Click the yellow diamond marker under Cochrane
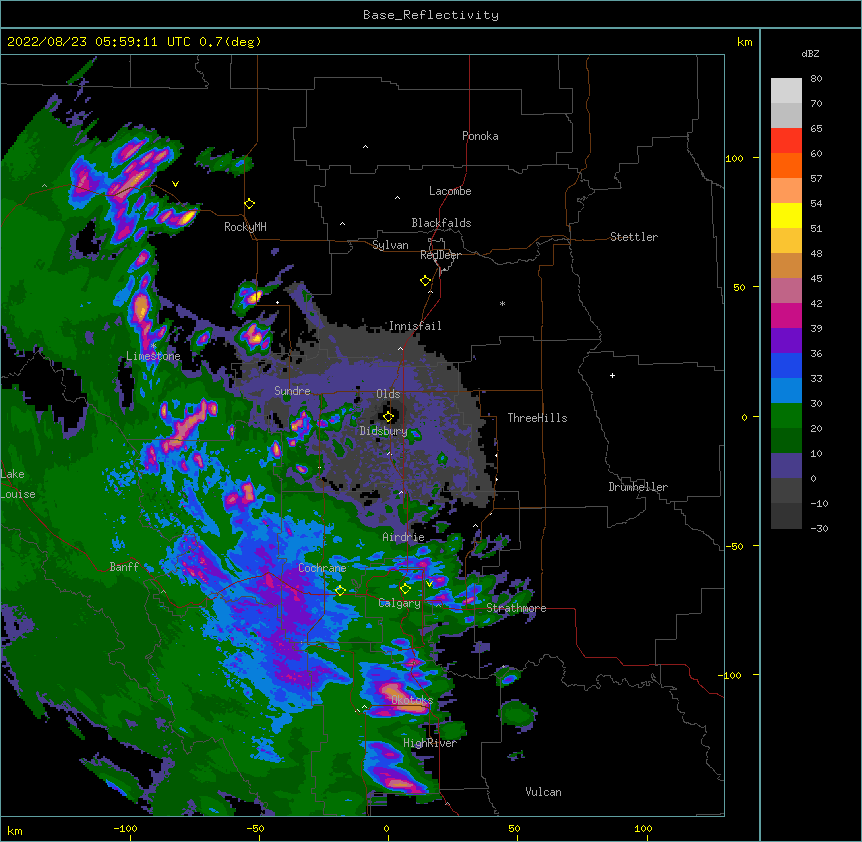This screenshot has width=862, height=842. pos(340,591)
